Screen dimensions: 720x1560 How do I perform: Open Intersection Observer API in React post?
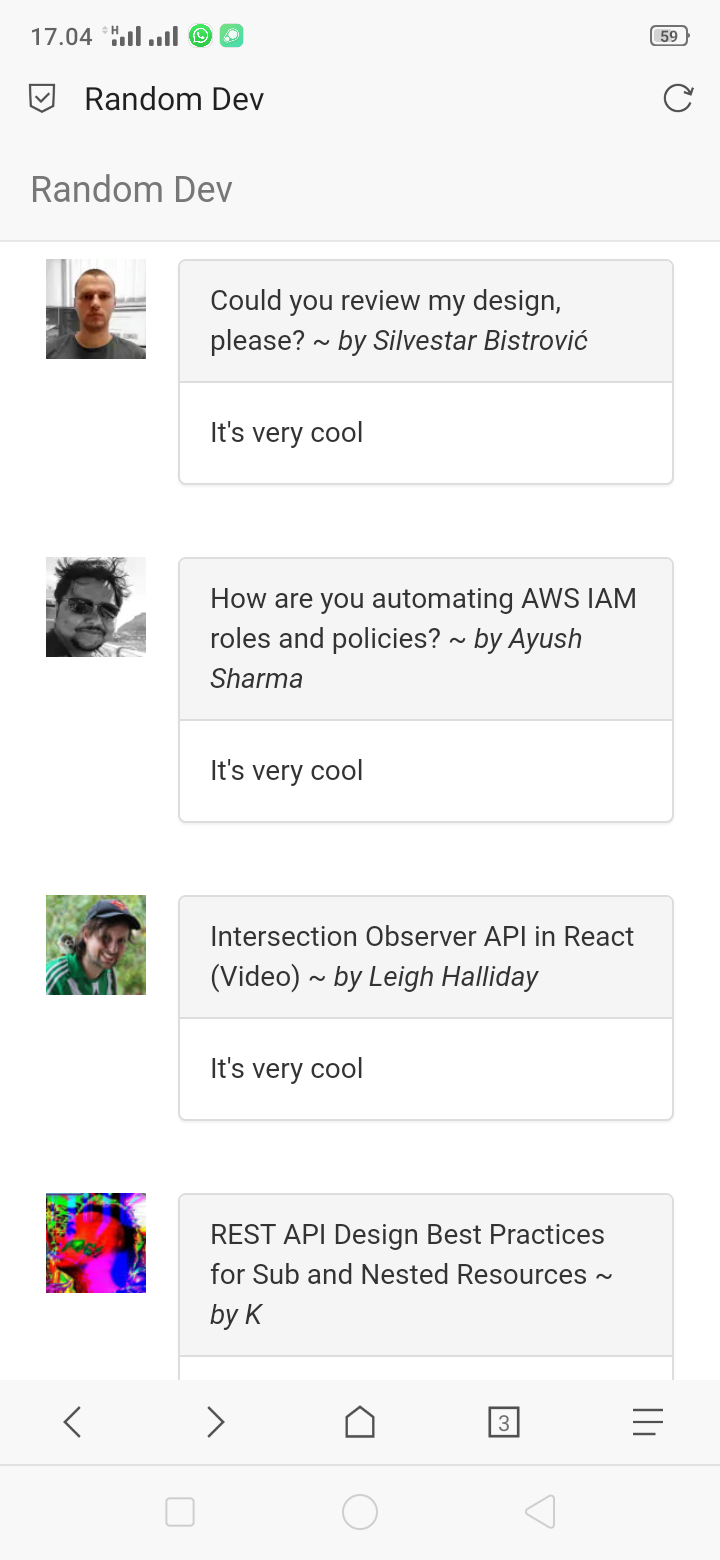click(x=421, y=956)
